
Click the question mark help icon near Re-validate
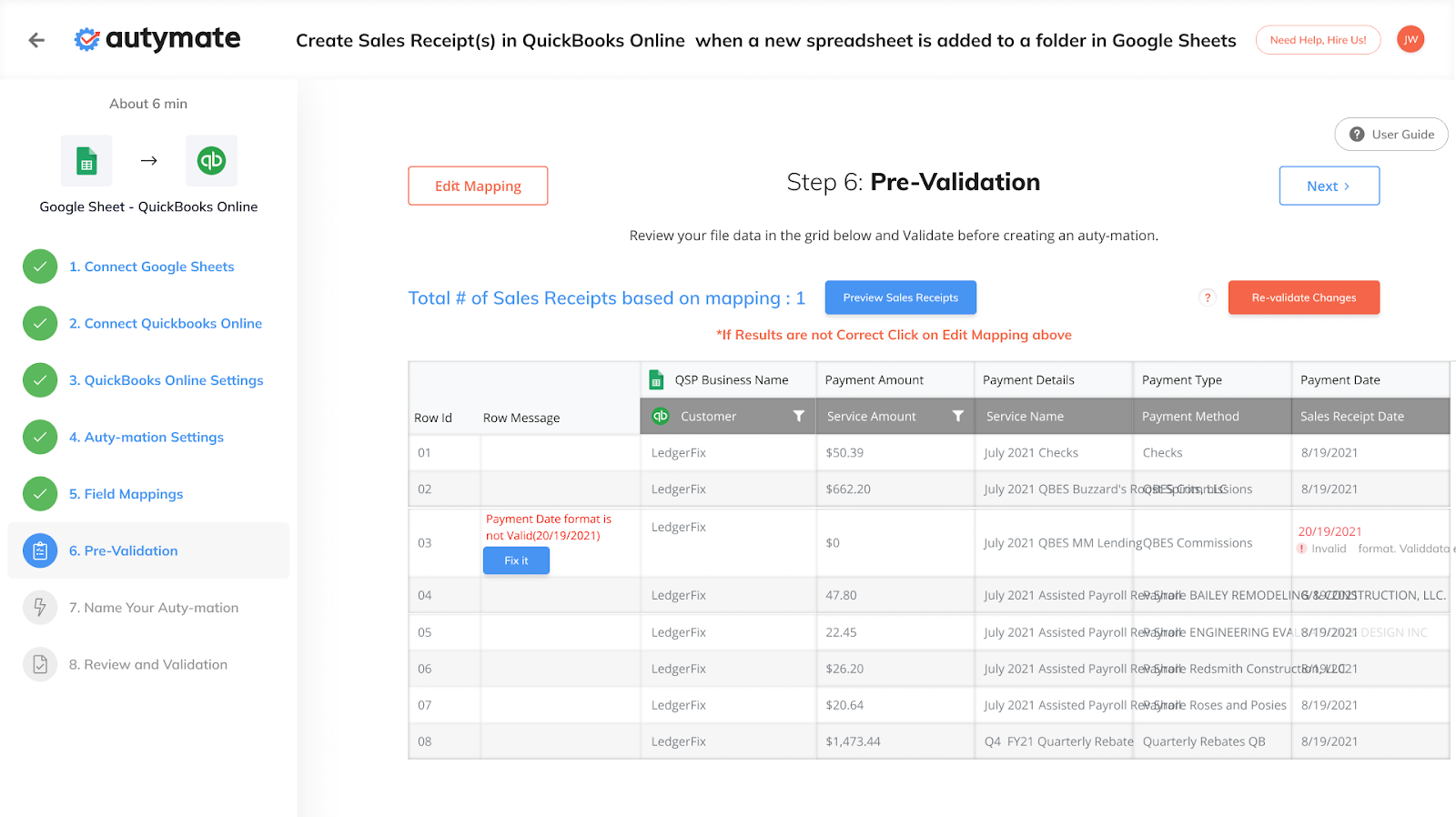[x=1208, y=298]
